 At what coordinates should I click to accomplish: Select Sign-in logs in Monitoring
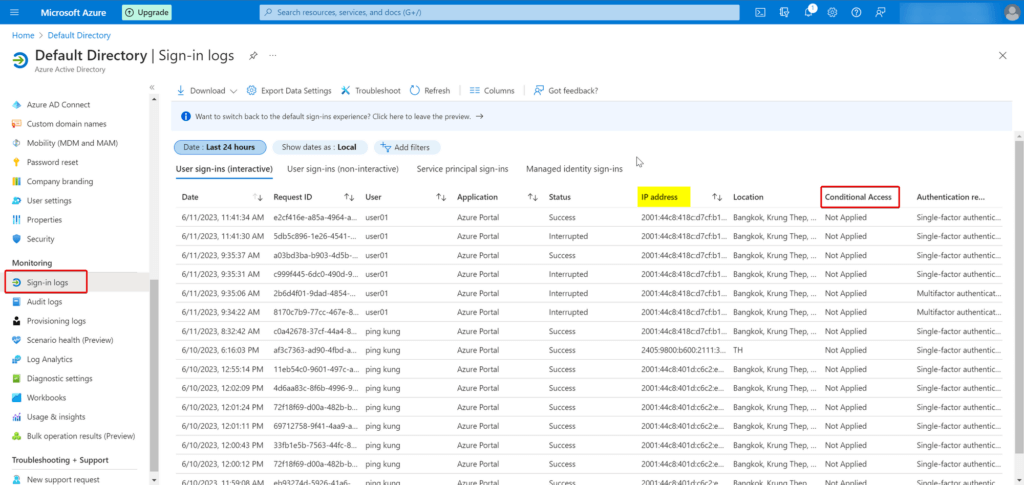pos(46,283)
